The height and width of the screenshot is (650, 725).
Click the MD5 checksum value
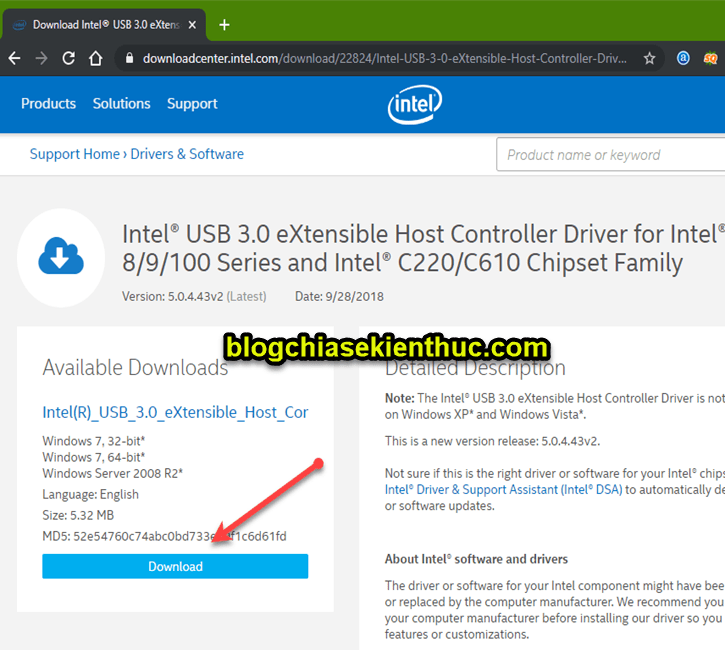tap(180, 536)
